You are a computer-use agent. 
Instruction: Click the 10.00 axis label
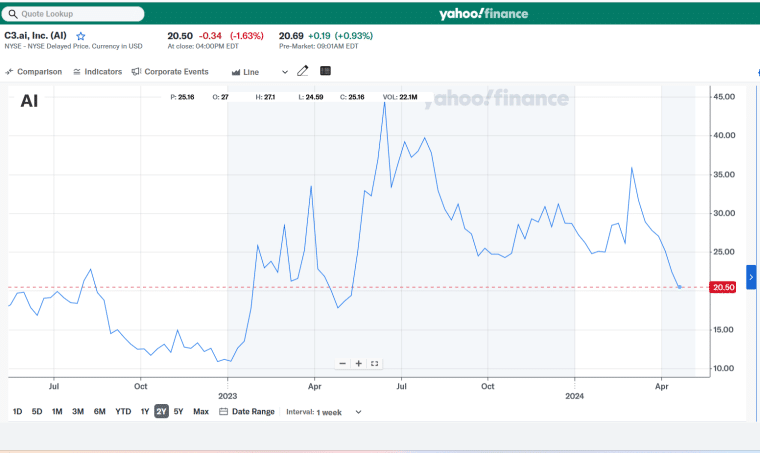[x=724, y=368]
